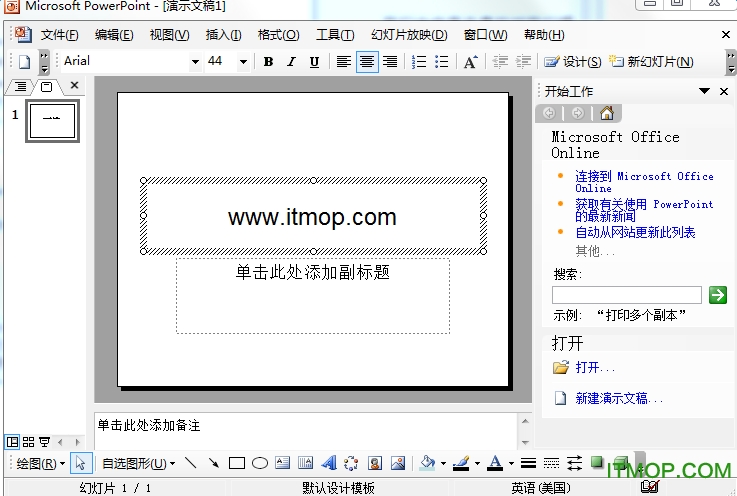Screen dimensions: 737x496
Task: Toggle Italic formatting
Action: pyautogui.click(x=291, y=62)
